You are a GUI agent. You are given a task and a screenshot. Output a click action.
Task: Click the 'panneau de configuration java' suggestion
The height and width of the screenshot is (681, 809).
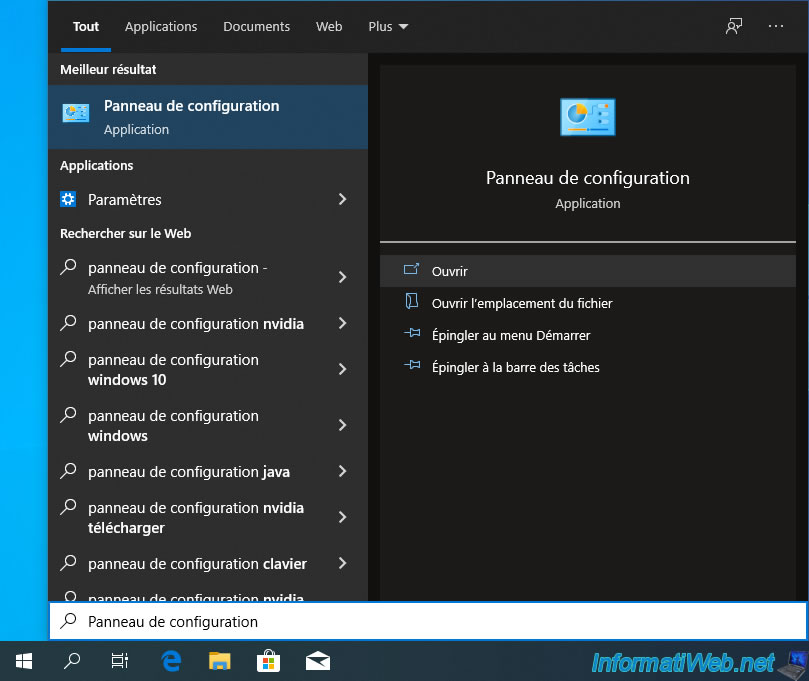(x=208, y=471)
